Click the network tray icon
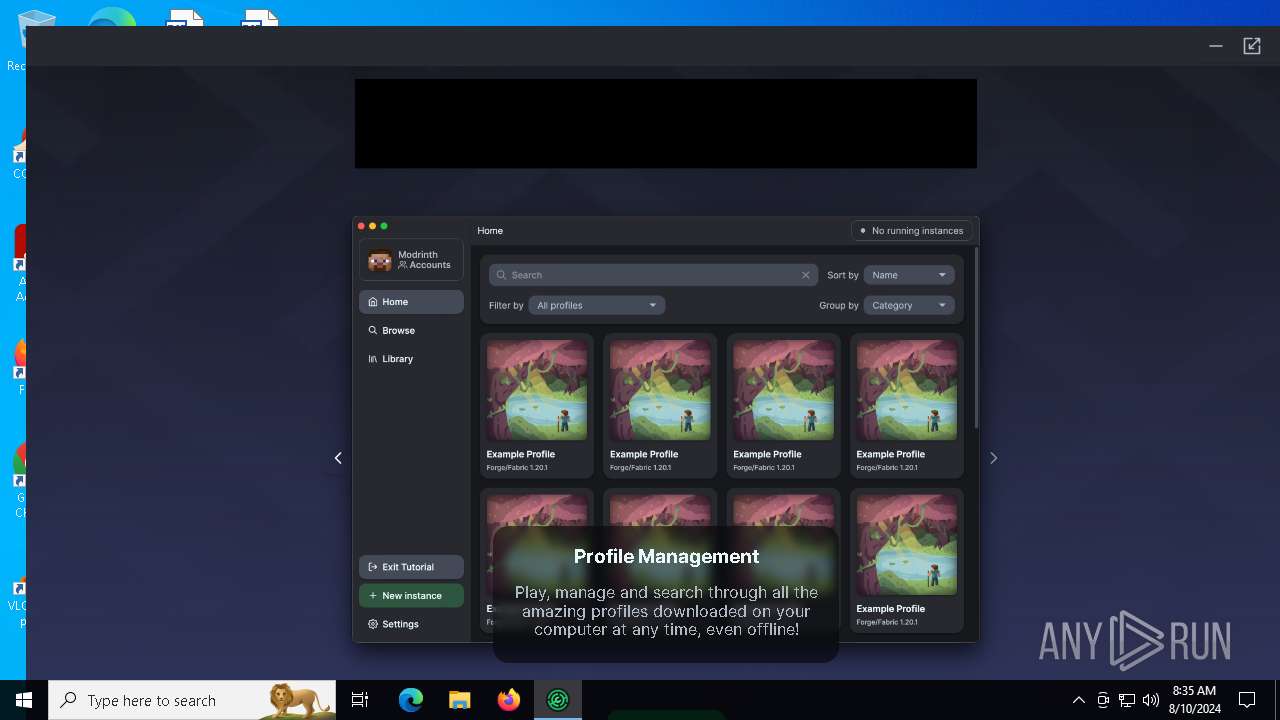The width and height of the screenshot is (1280, 720). (1127, 700)
